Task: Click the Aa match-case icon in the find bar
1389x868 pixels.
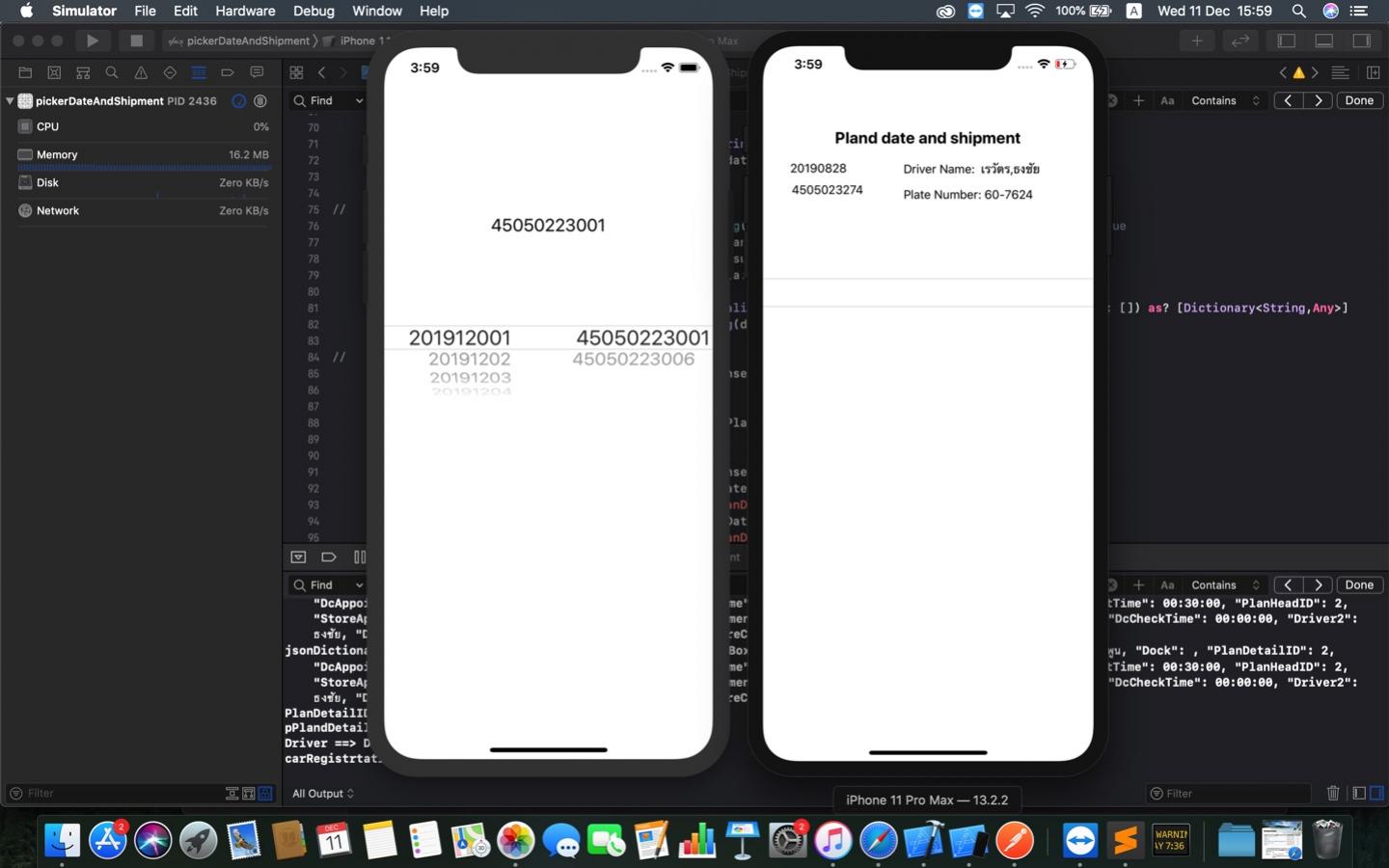Action: (1168, 100)
